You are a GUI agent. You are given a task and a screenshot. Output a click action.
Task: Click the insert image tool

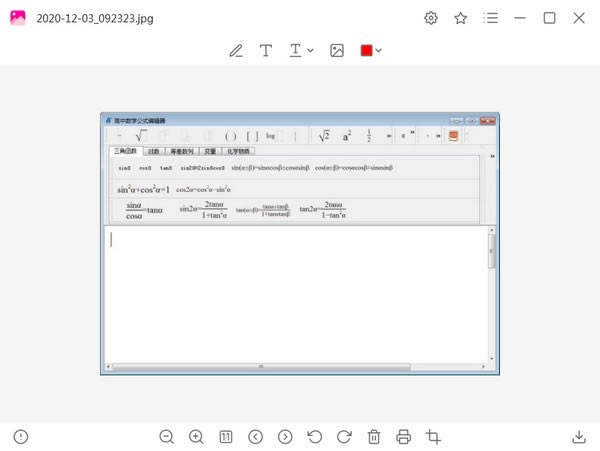tap(337, 50)
